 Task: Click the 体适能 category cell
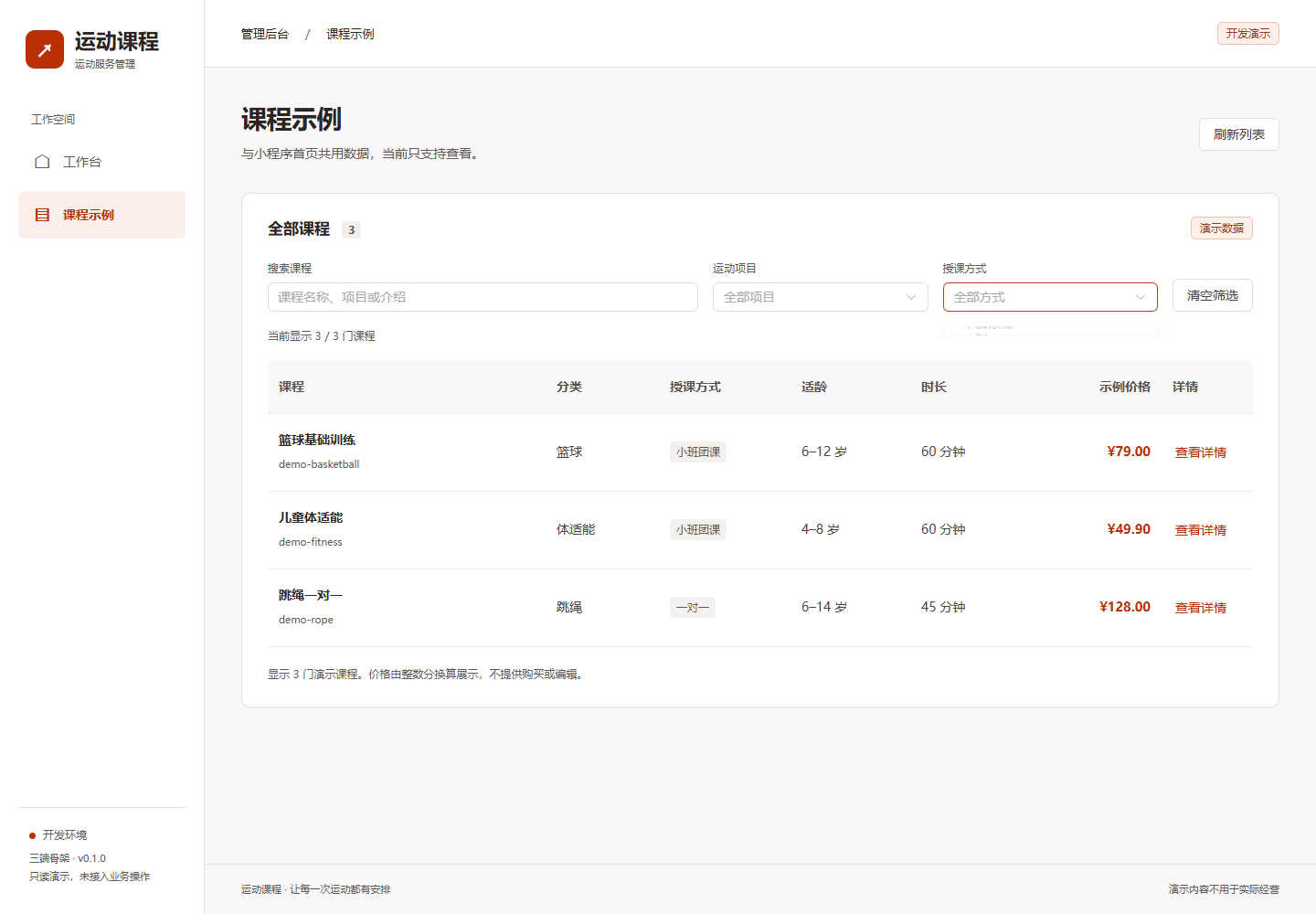pos(576,529)
